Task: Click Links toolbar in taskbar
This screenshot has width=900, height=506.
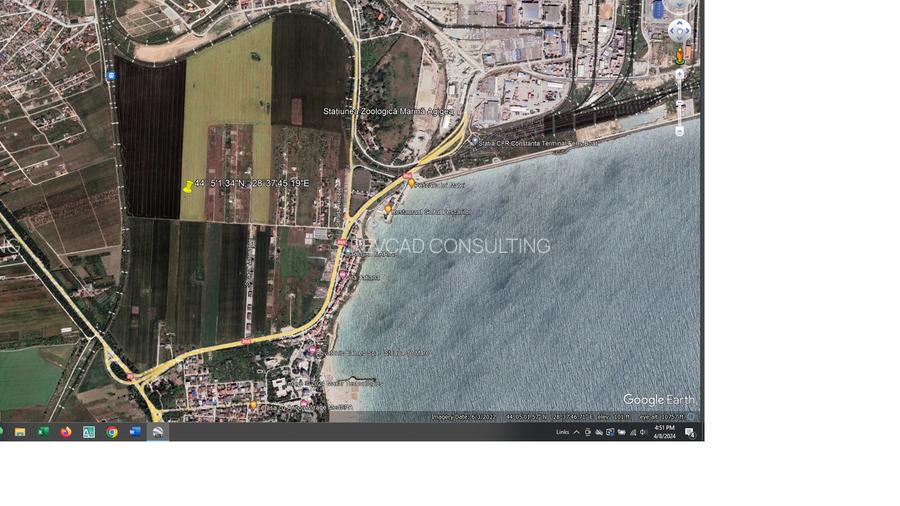Action: pos(562,432)
